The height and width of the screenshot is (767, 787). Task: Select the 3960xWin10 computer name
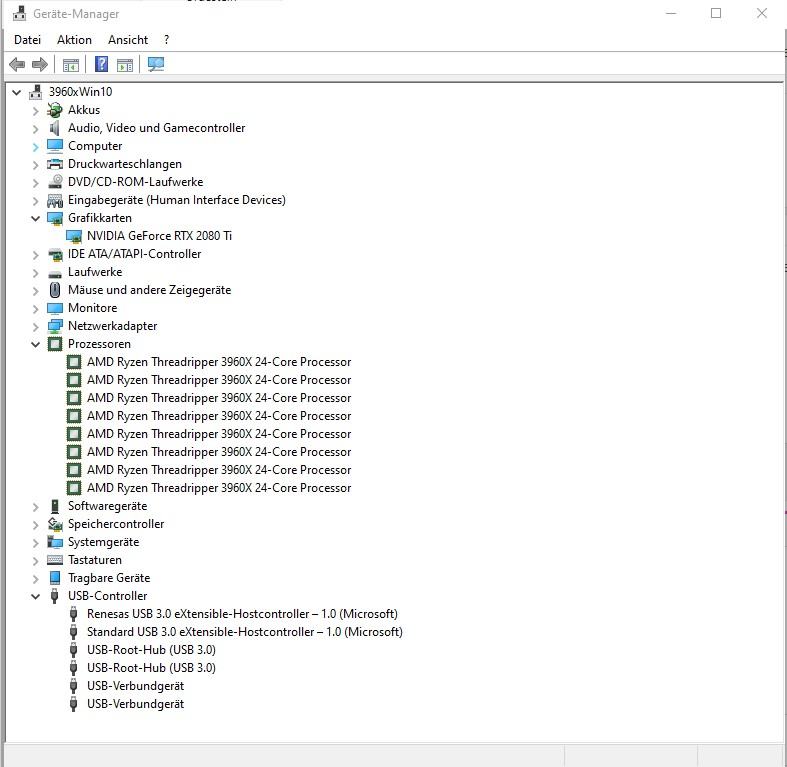tap(80, 92)
